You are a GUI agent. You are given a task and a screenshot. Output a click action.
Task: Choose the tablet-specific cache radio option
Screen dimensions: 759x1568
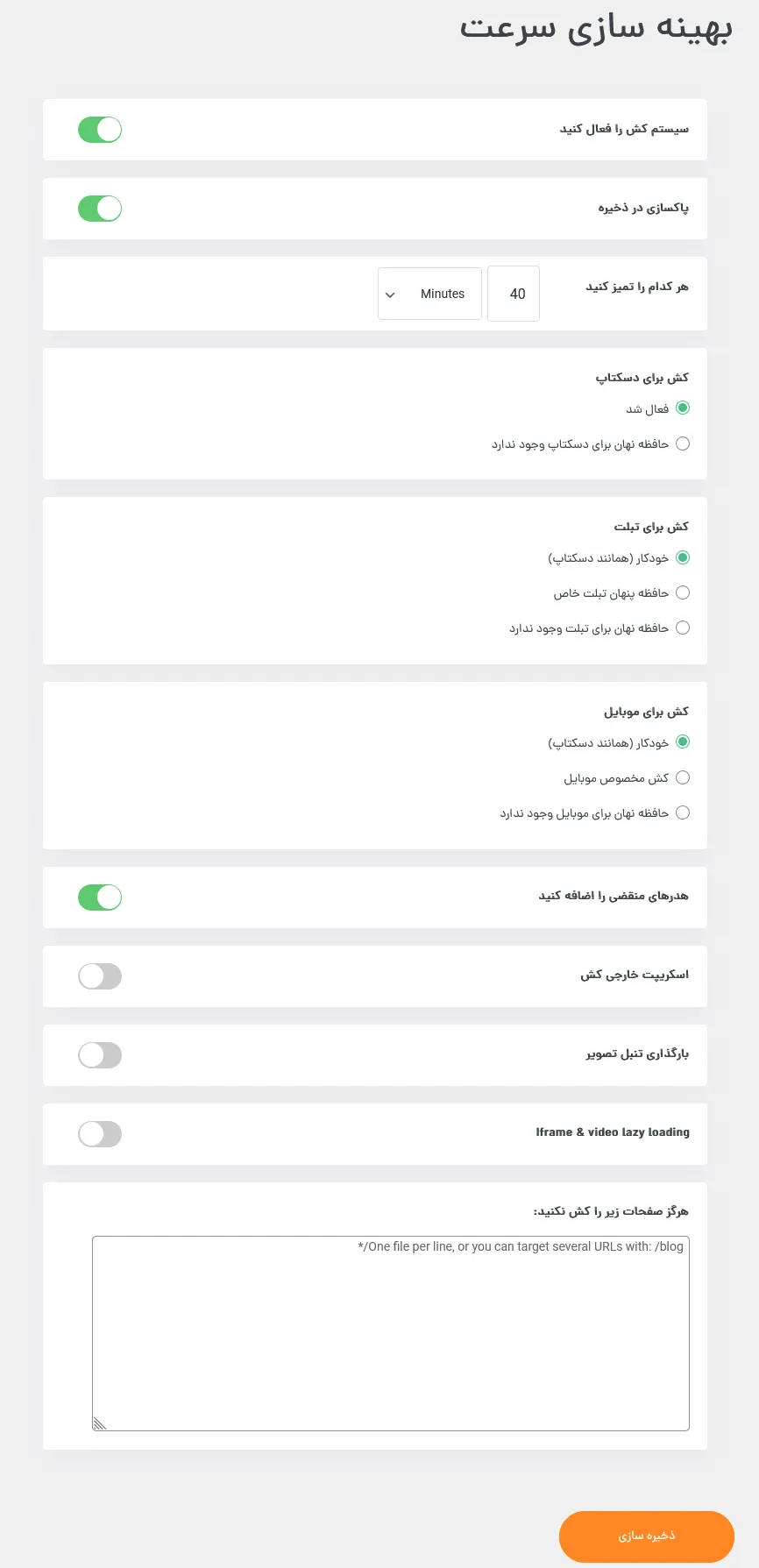[x=683, y=592]
